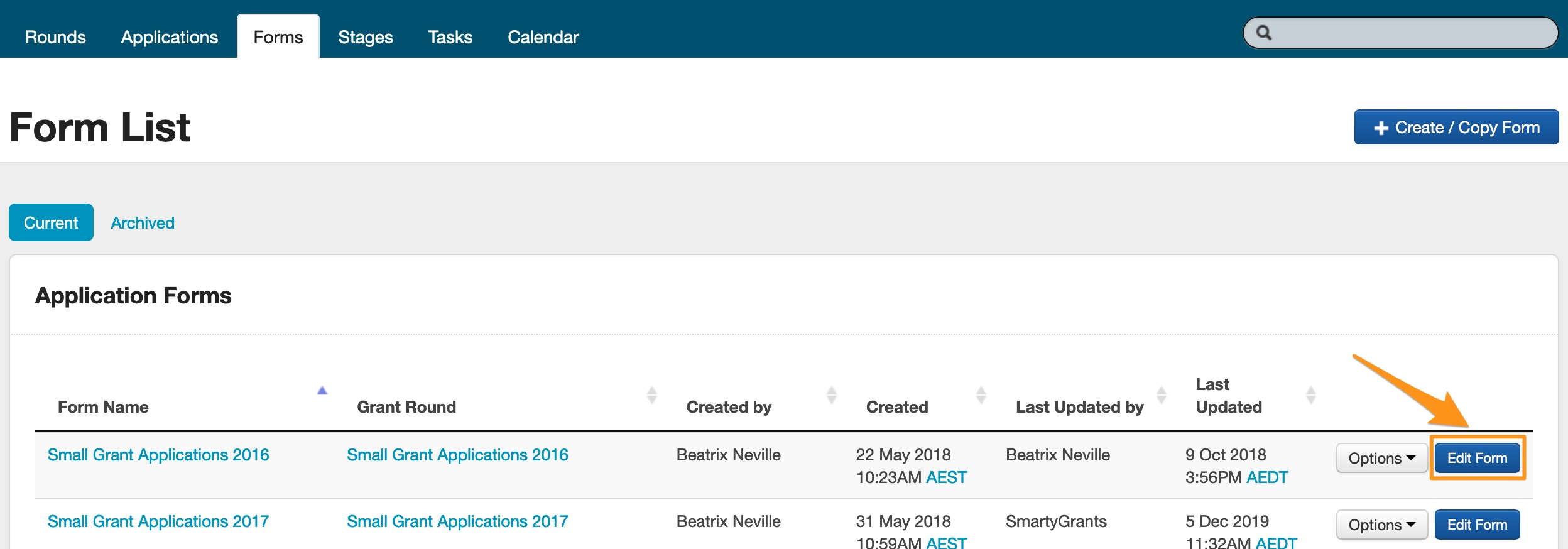Viewport: 1568px width, 549px height.
Task: Select the Tasks tab
Action: pos(450,37)
